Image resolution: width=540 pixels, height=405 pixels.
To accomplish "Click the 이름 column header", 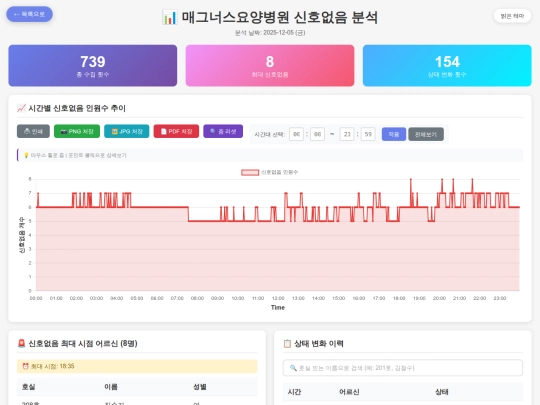I will pos(111,387).
